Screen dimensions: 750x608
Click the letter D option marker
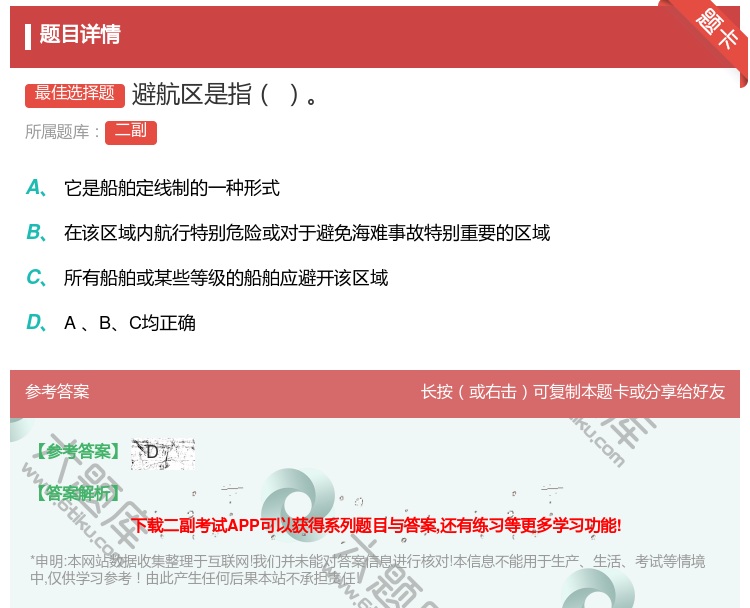36,322
